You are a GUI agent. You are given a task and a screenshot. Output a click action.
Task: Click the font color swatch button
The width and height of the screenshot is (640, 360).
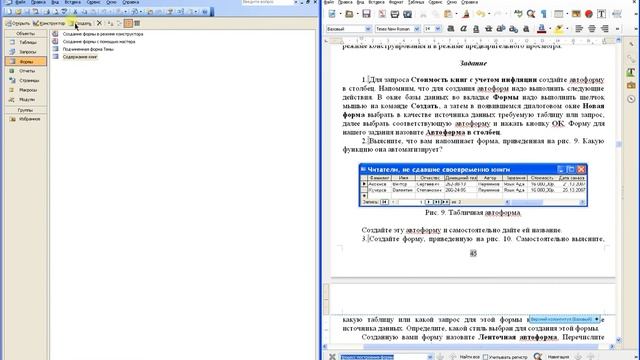(x=542, y=29)
